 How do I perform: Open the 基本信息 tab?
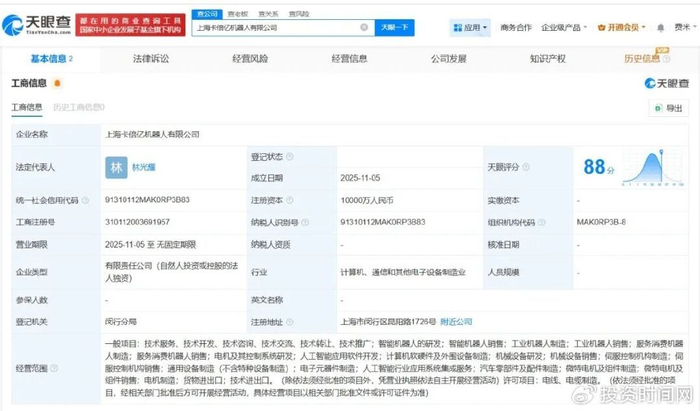pyautogui.click(x=51, y=59)
